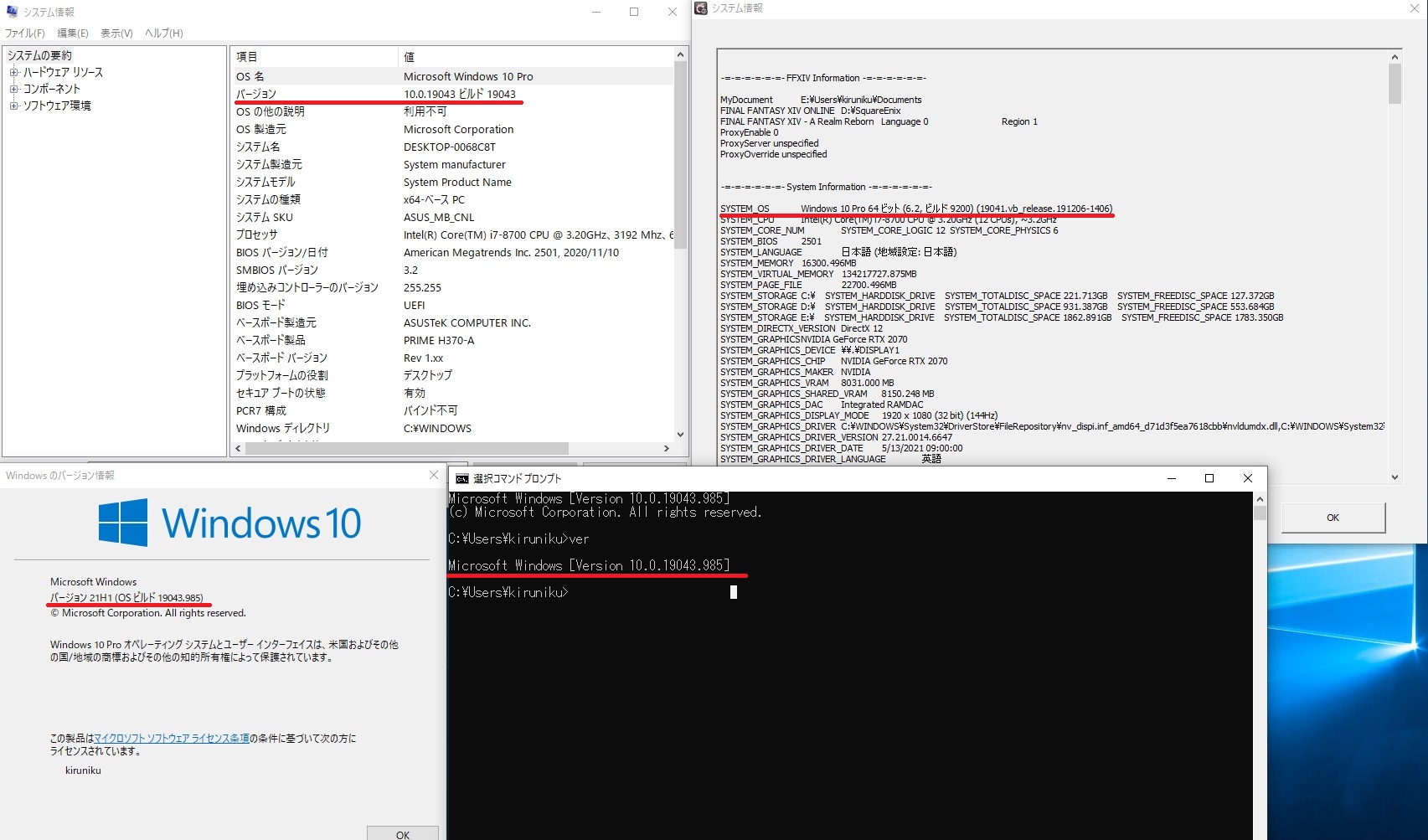Click the SYSTEM_GRAPHICS_CHIP line

tap(834, 361)
